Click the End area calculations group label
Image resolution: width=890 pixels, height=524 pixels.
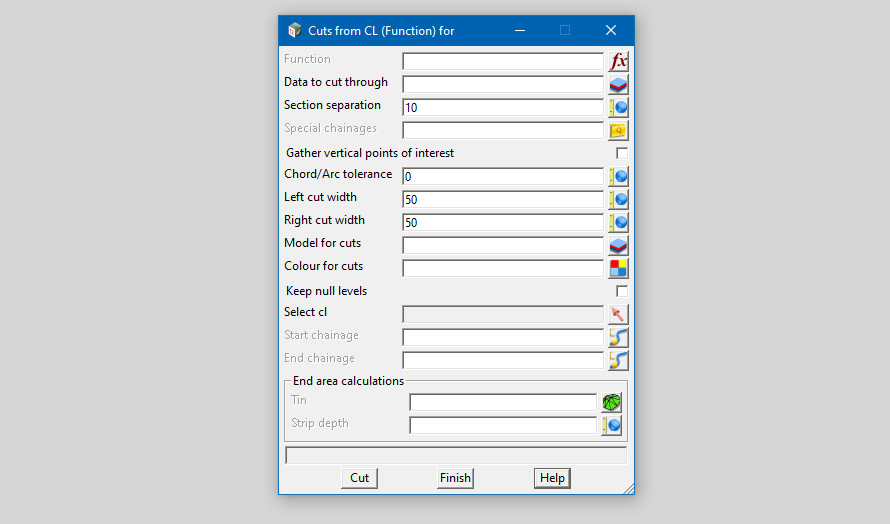(x=349, y=381)
